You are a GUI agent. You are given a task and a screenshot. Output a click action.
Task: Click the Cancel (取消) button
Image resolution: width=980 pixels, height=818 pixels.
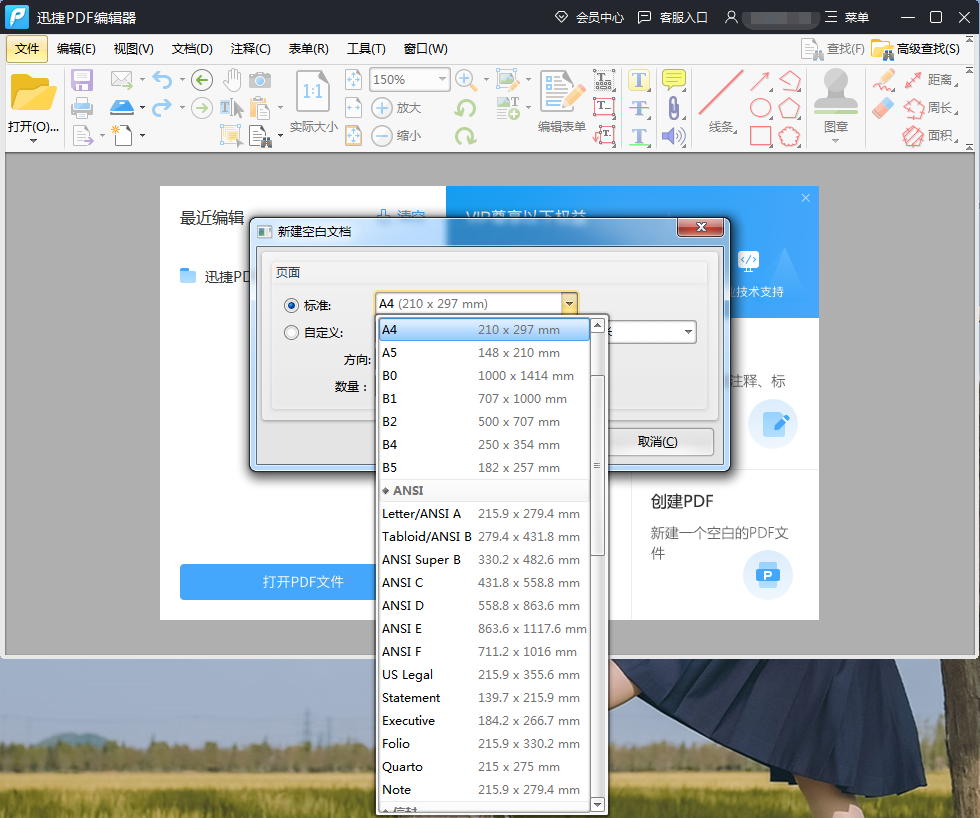[x=658, y=442]
